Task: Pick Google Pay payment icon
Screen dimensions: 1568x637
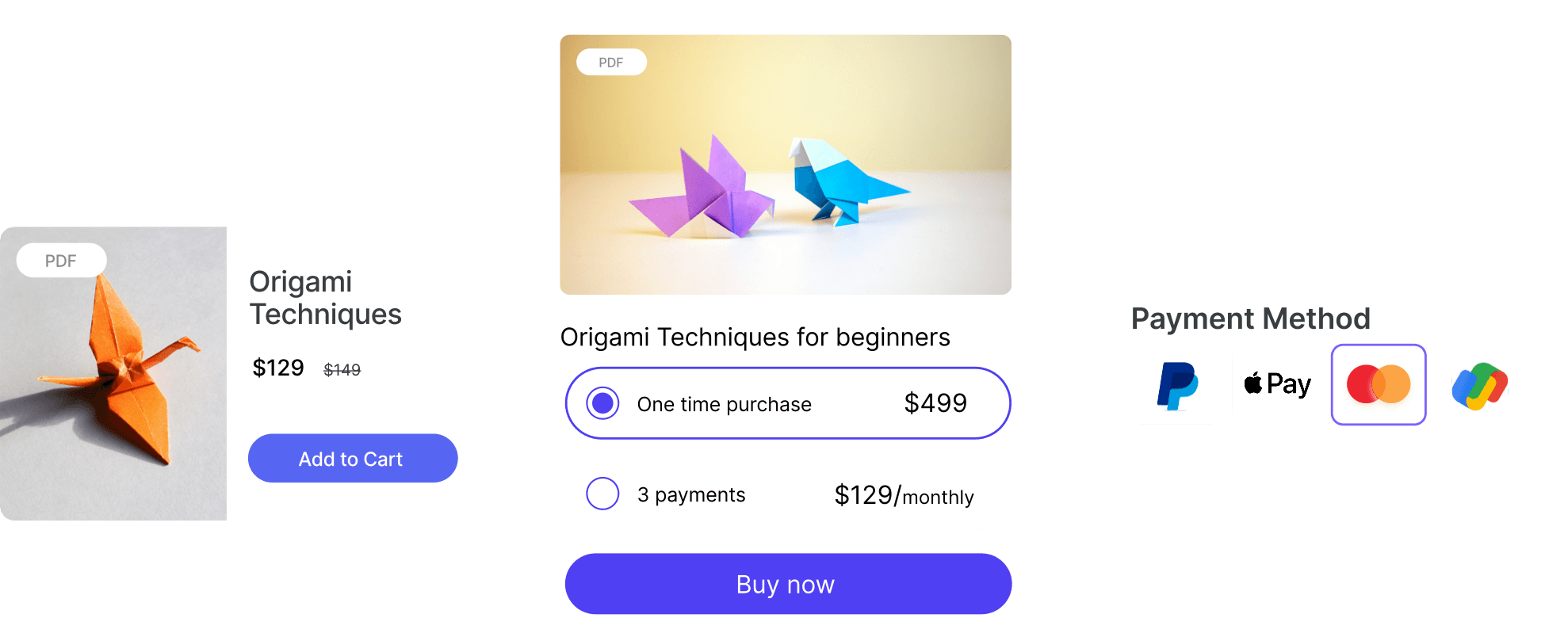Action: pyautogui.click(x=1479, y=386)
